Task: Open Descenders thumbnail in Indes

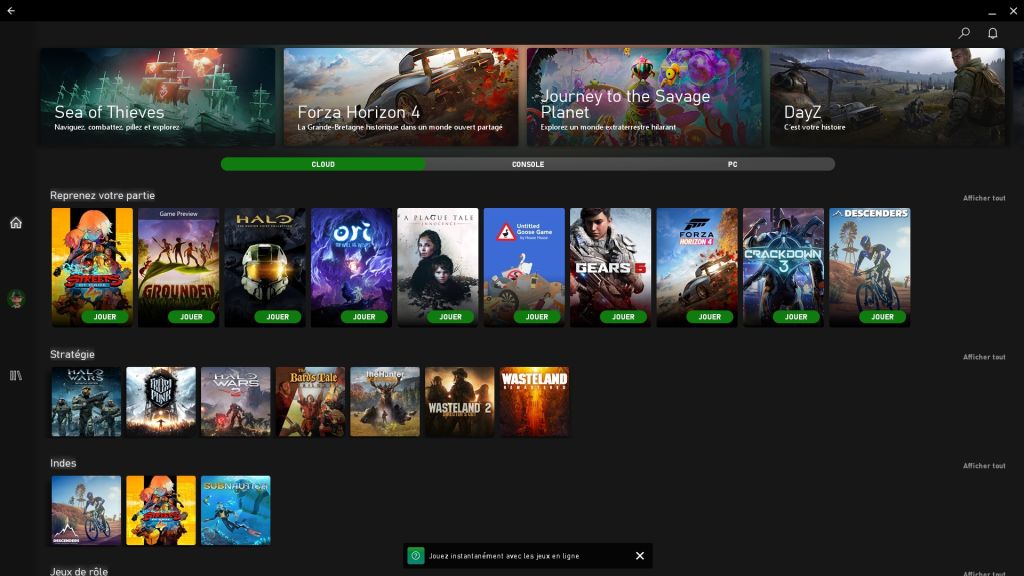Action: coord(86,510)
